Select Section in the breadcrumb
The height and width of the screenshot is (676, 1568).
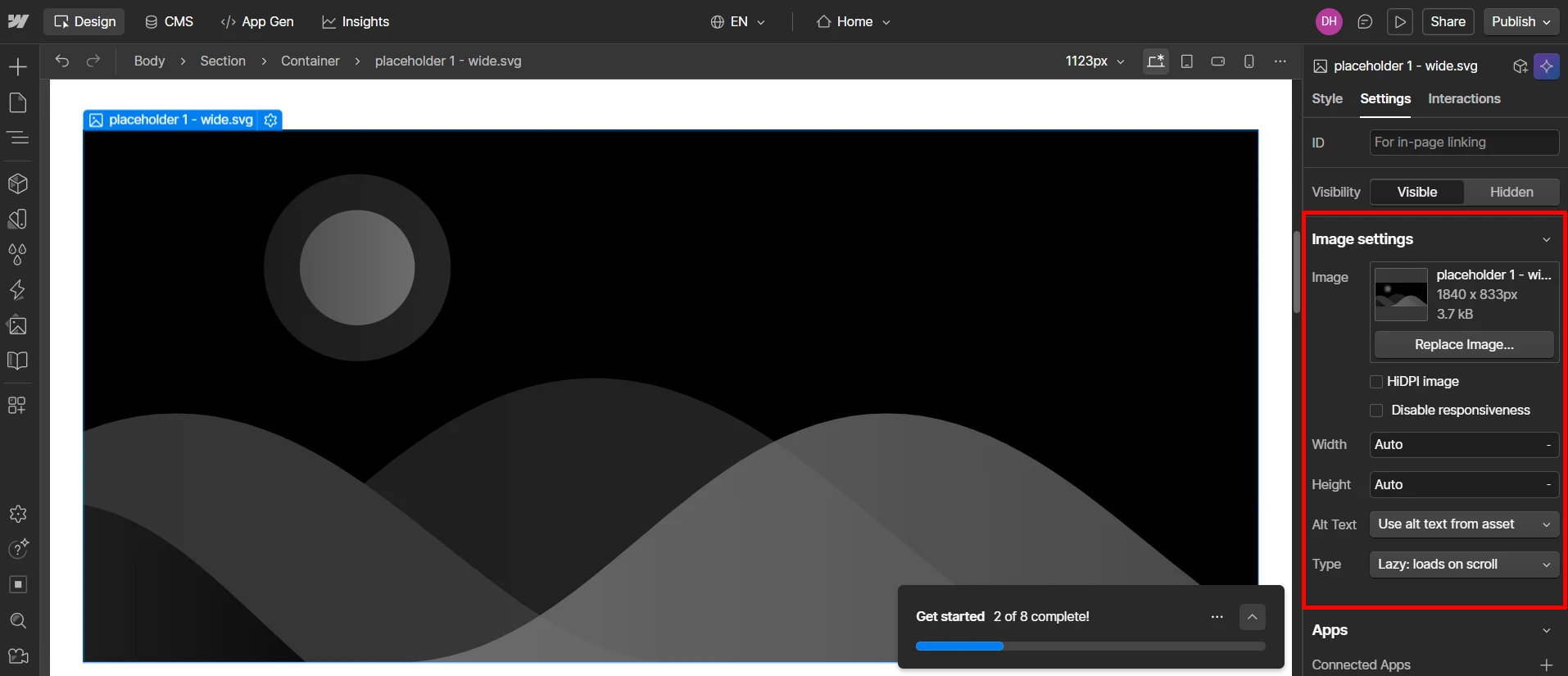coord(223,61)
